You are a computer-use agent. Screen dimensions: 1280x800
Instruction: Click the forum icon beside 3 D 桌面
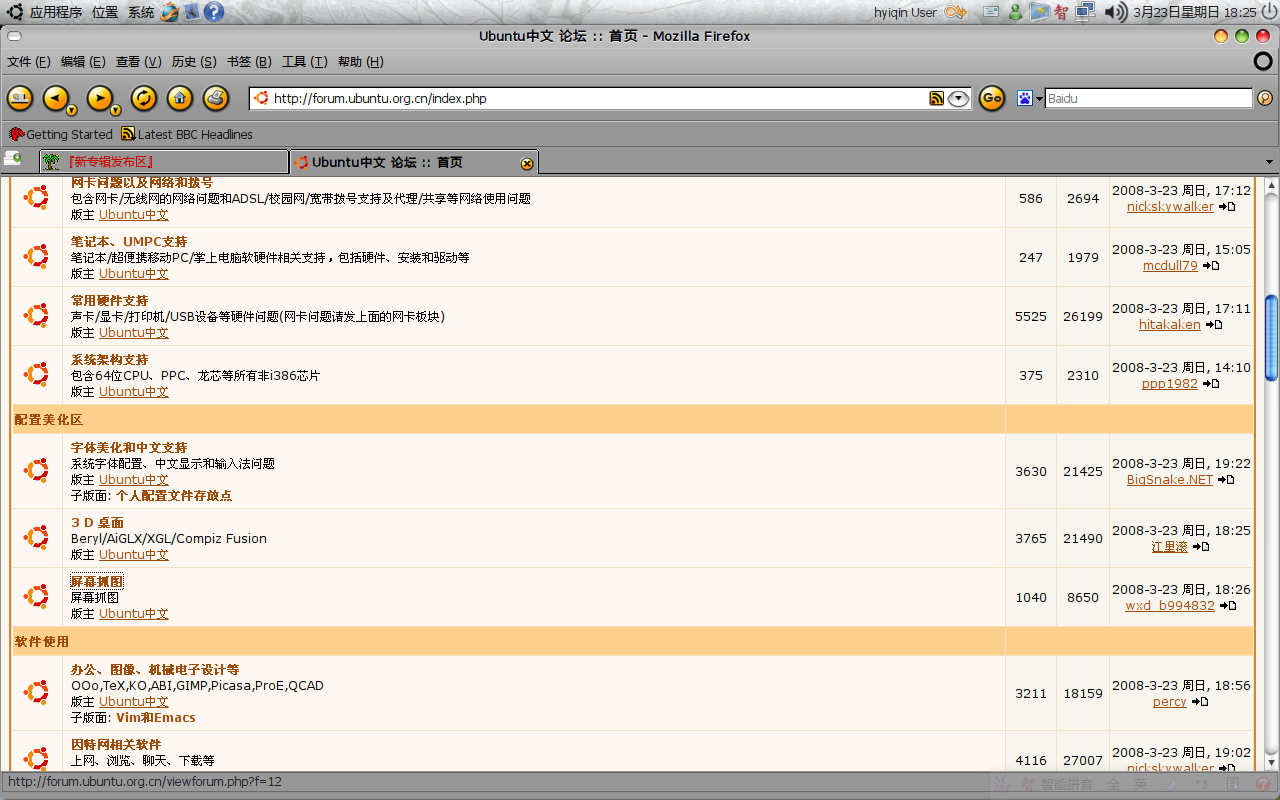[x=36, y=538]
